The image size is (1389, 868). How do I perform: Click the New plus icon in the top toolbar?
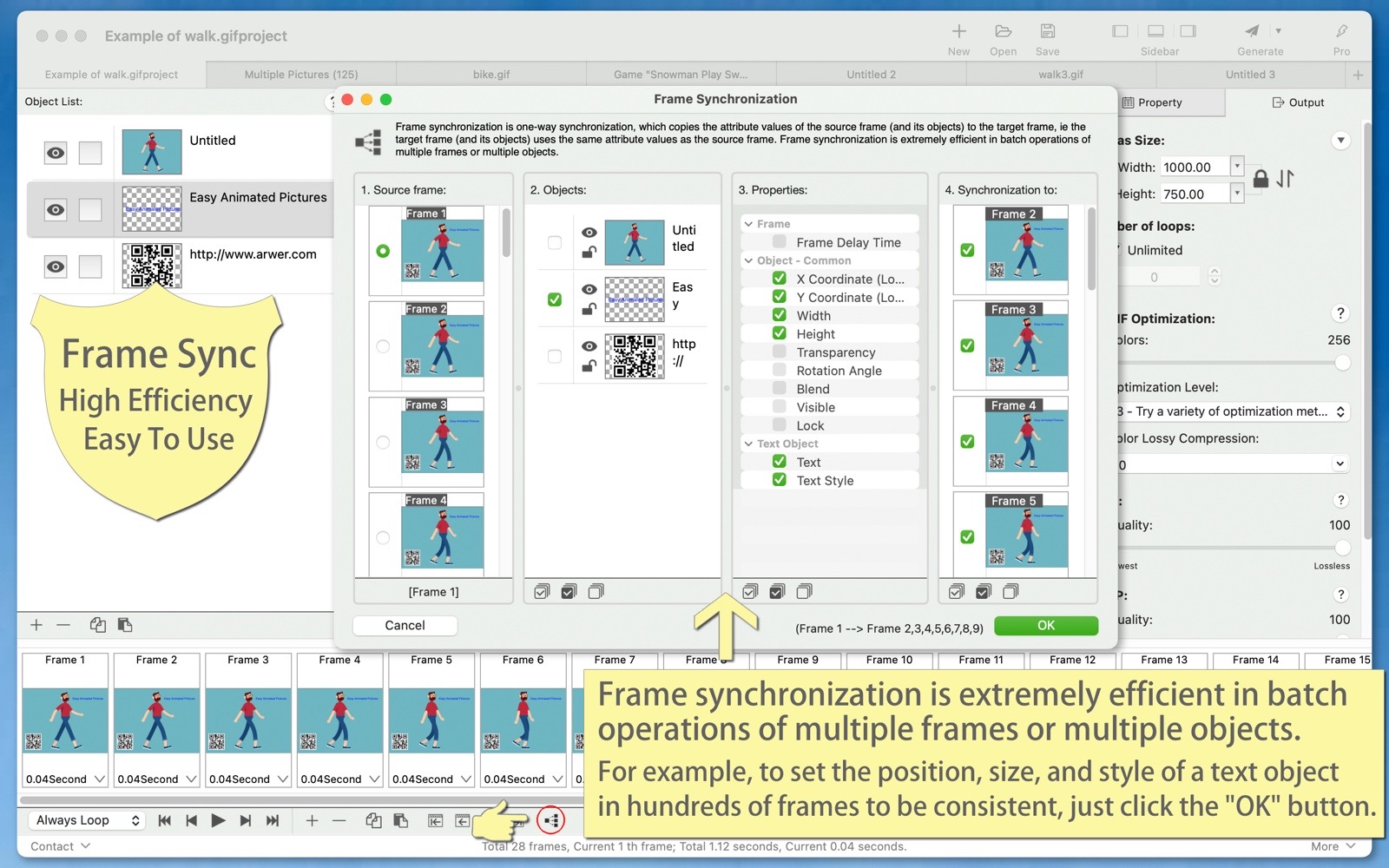tap(958, 31)
